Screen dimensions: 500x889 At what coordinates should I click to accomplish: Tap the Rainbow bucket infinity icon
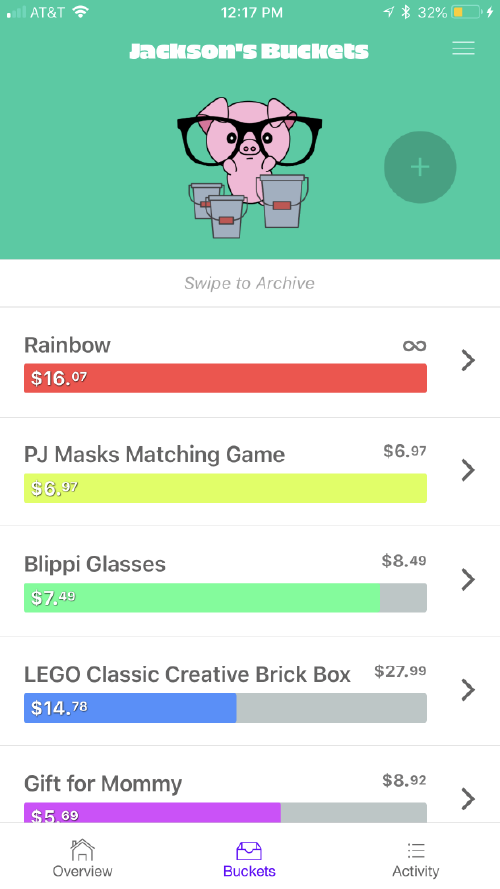tap(414, 346)
